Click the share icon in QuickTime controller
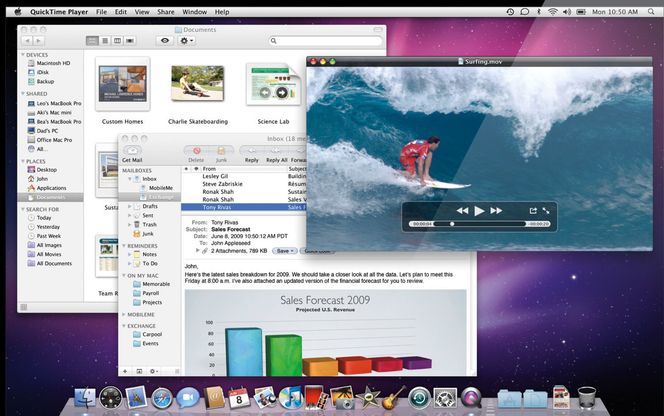Screen dimensions: 664x416 click(x=533, y=211)
